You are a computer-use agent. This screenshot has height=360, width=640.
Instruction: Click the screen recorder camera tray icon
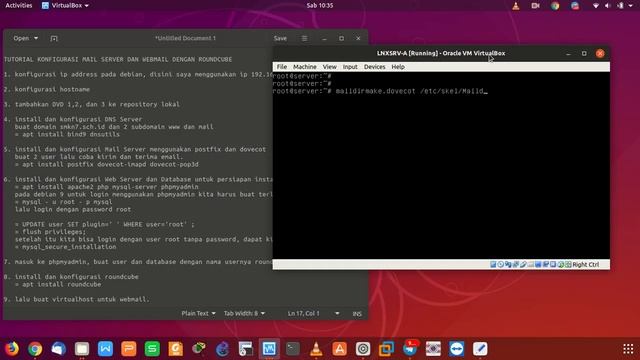pyautogui.click(x=536, y=6)
